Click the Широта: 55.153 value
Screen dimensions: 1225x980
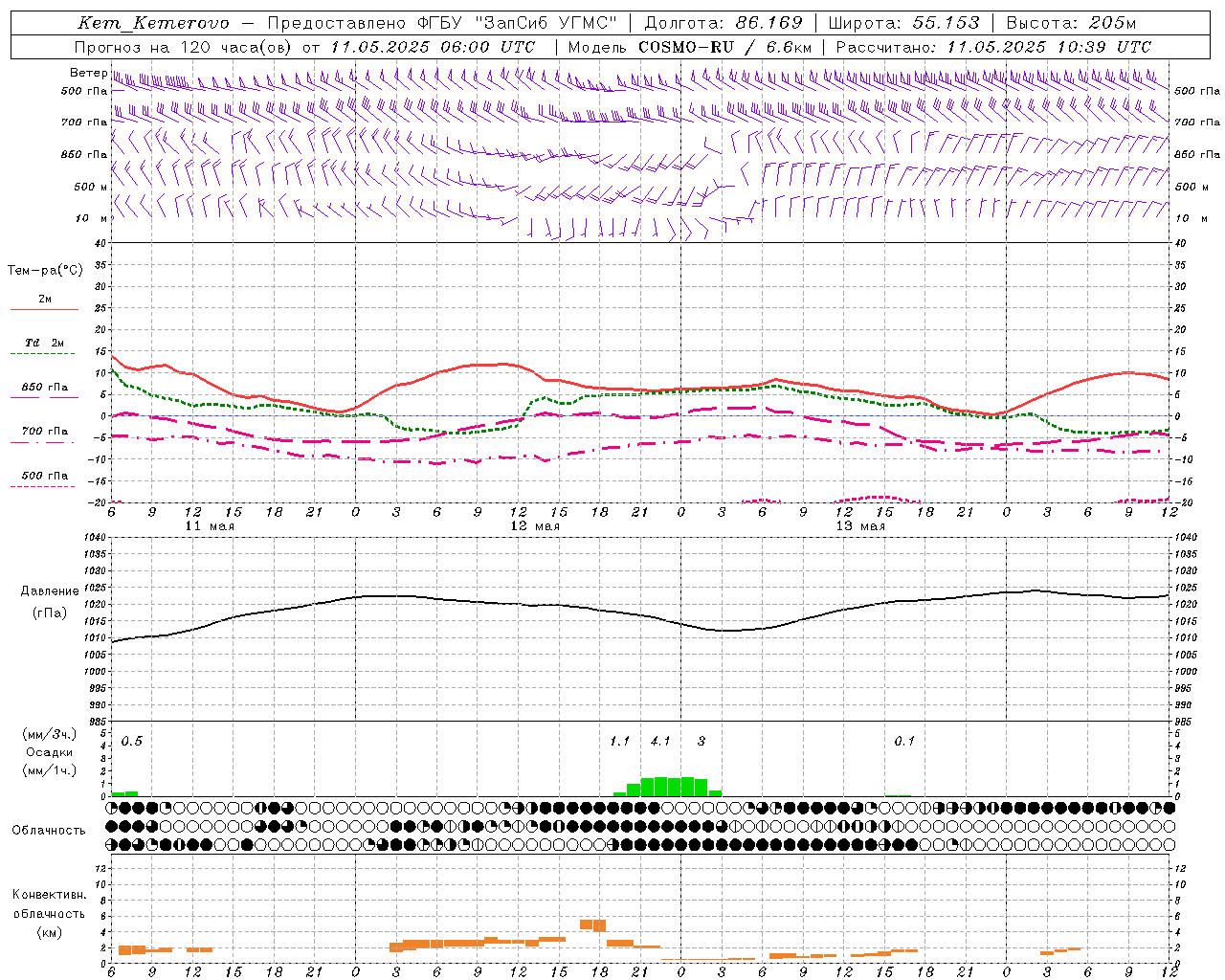click(904, 23)
